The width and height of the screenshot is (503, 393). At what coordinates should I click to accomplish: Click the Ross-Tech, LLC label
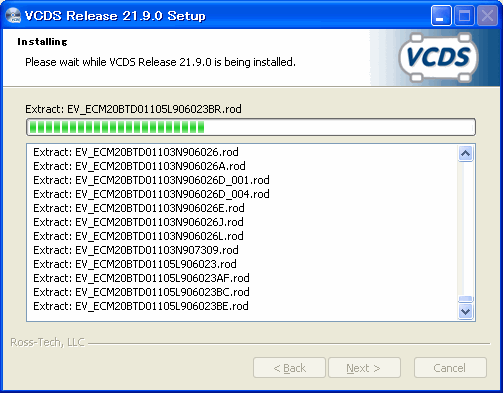click(47, 342)
